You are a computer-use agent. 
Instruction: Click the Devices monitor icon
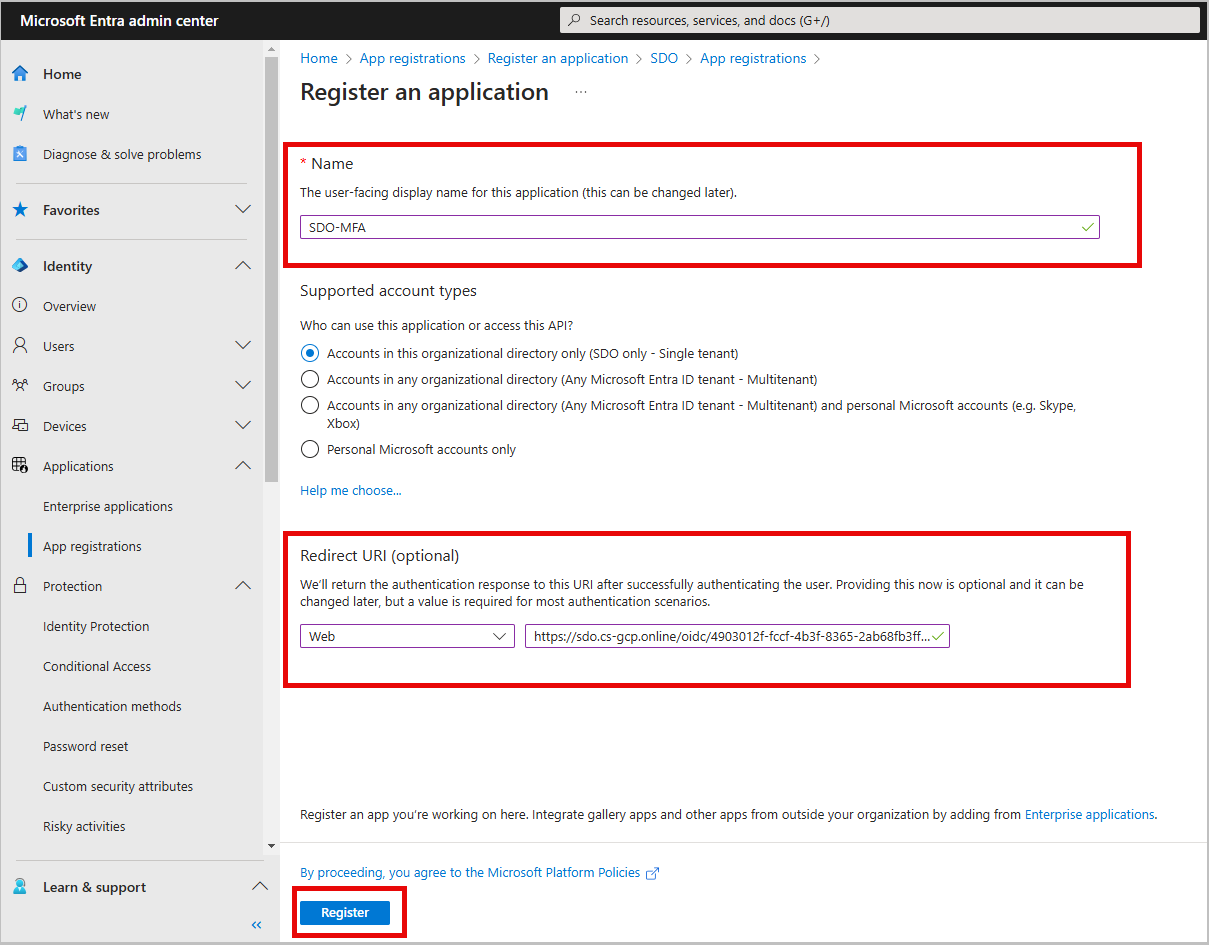click(x=20, y=426)
